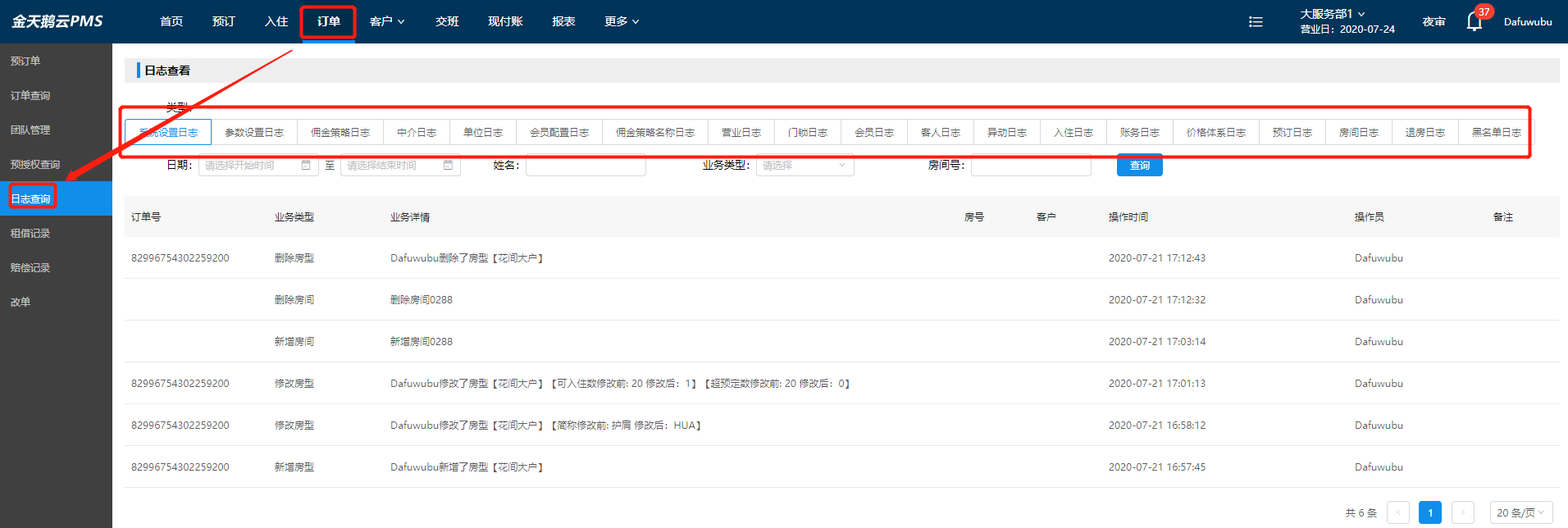
Task: Open calendar icon in end date field
Action: [x=448, y=166]
